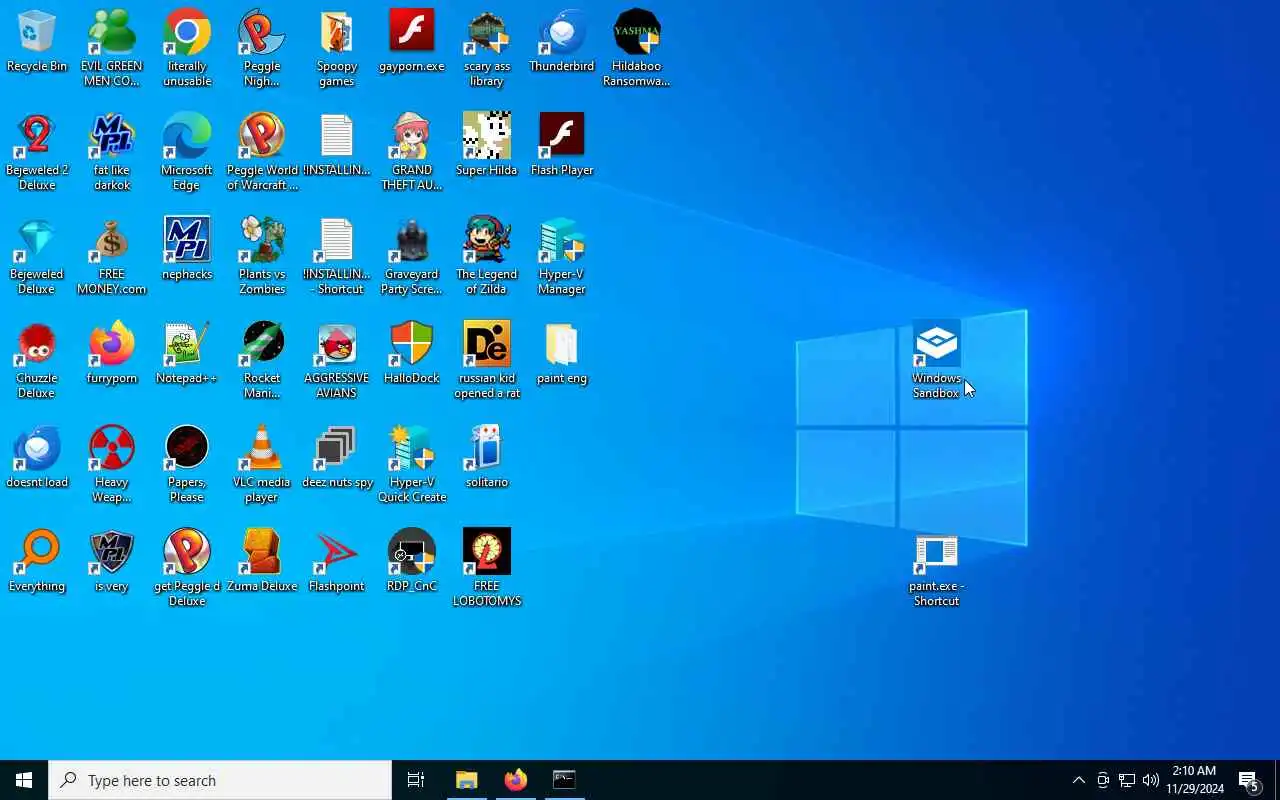1280x800 pixels.
Task: Select the Hildaboo Ransomware icon
Action: click(637, 48)
